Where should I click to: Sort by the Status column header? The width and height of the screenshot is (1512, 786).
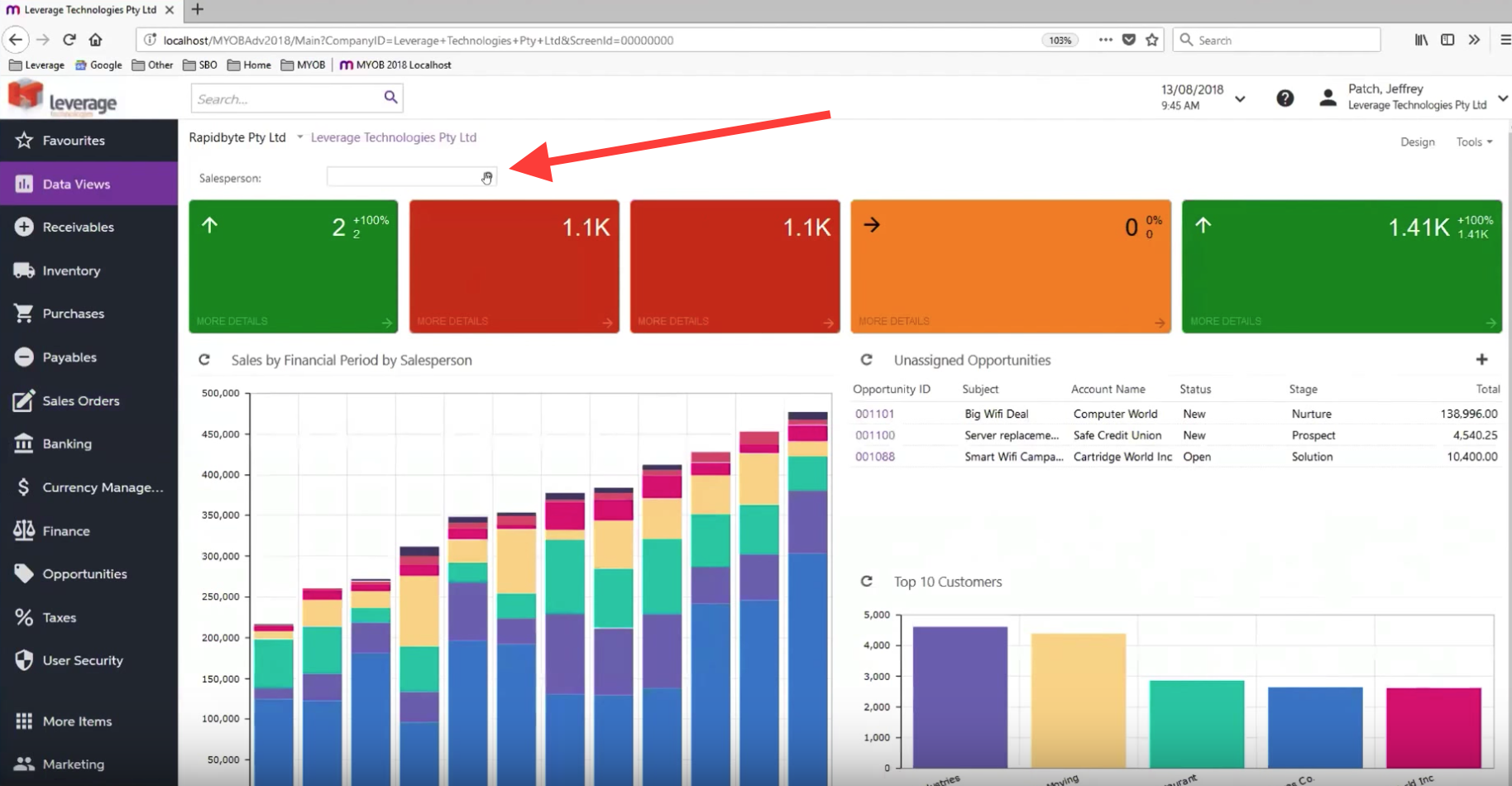[1195, 389]
